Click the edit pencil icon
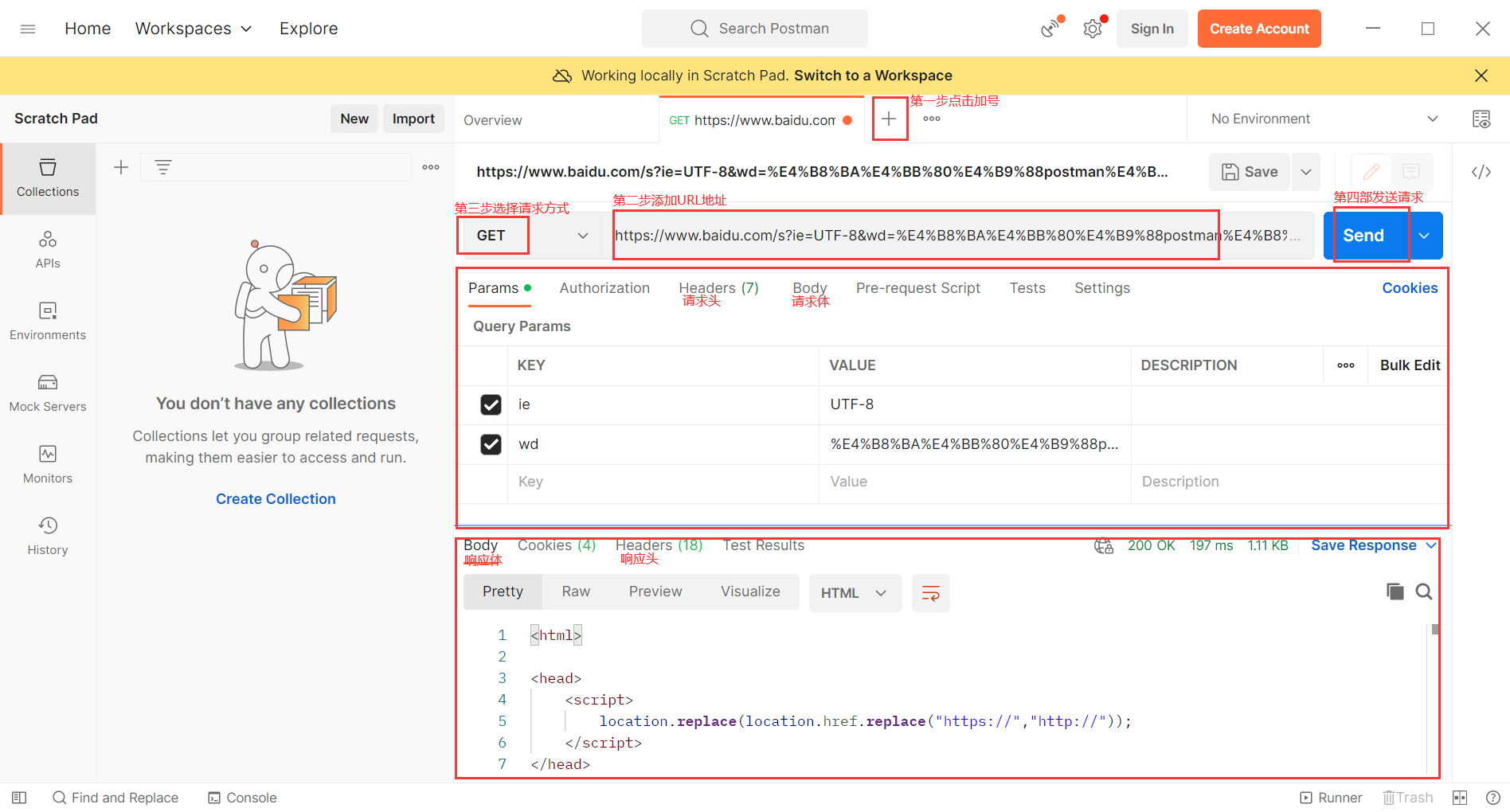This screenshot has width=1510, height=812. pyautogui.click(x=1371, y=172)
